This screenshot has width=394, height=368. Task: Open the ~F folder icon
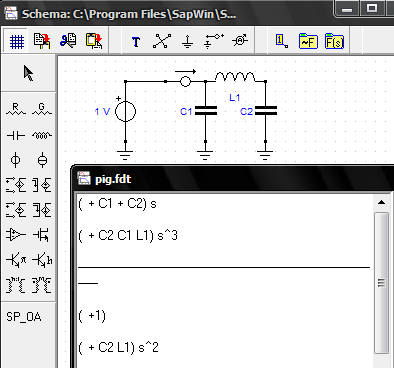click(x=308, y=41)
